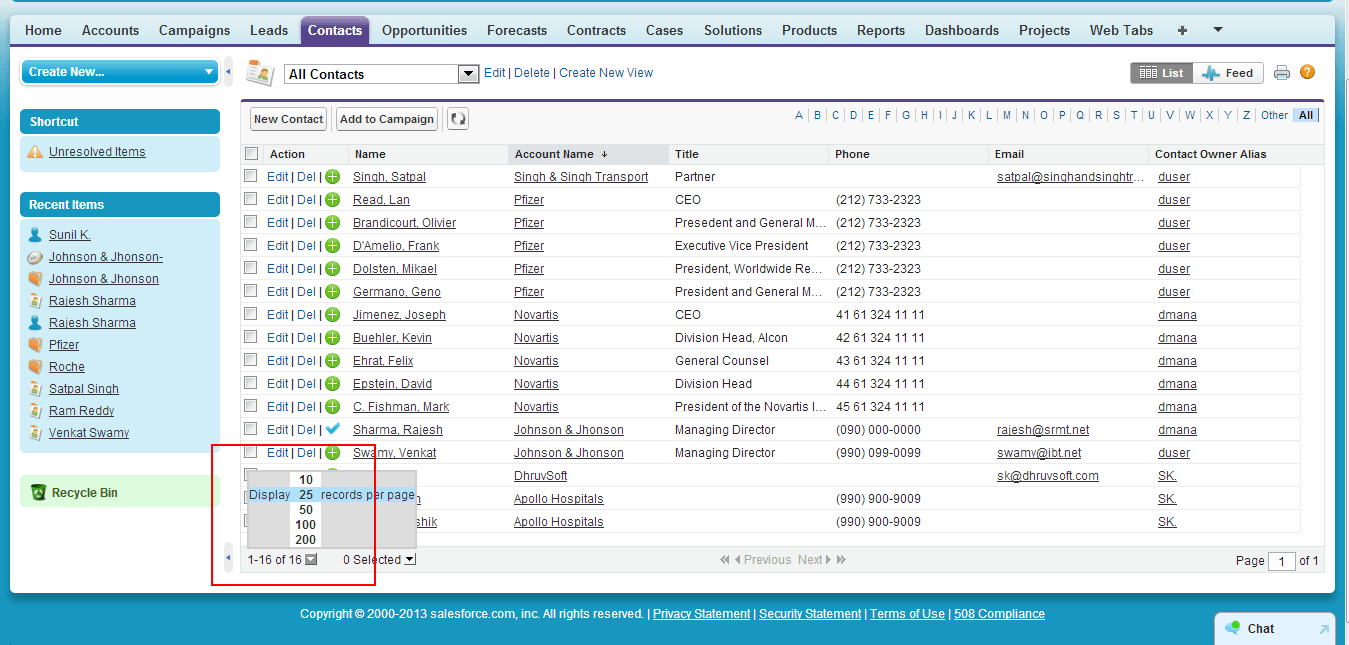1349x645 pixels.
Task: Click the refresh icon beside Add to Campaign
Action: pos(458,119)
